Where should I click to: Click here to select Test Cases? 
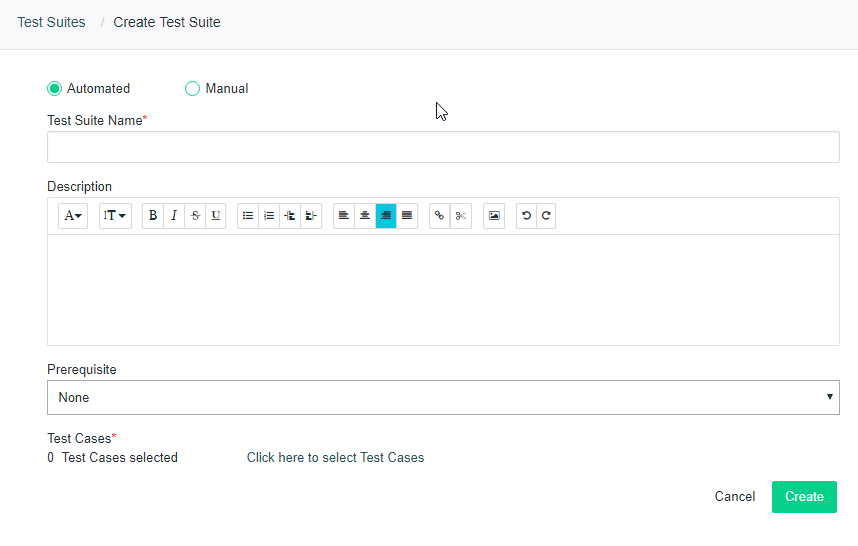coord(335,458)
